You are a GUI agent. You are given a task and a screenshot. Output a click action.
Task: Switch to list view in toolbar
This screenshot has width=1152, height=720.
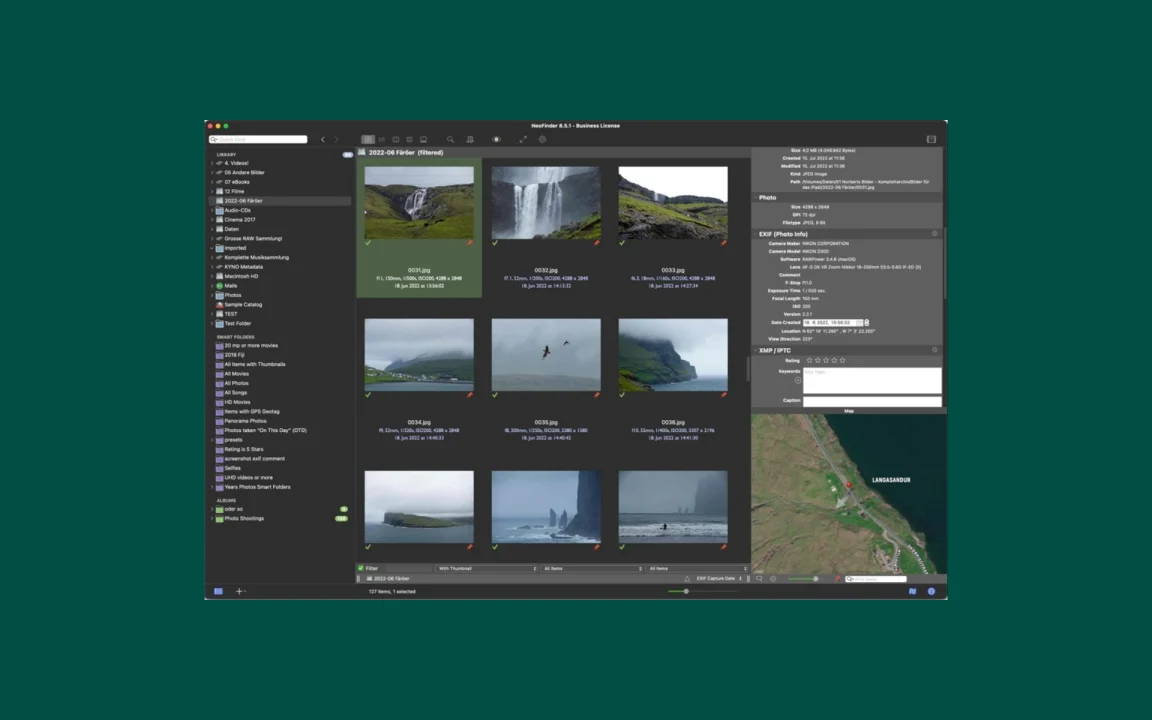point(382,140)
